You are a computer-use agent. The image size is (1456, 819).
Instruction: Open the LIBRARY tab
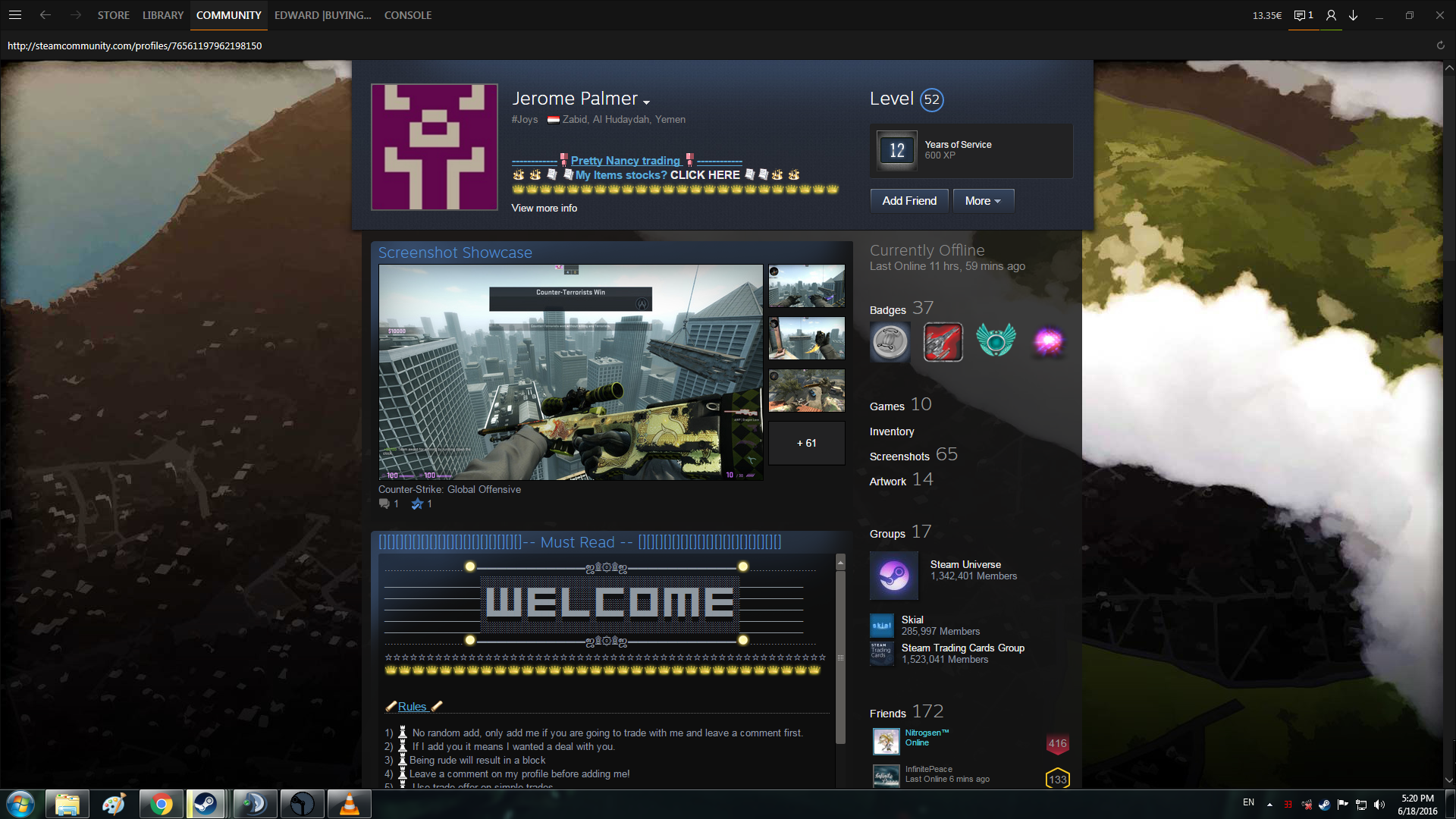coord(163,15)
